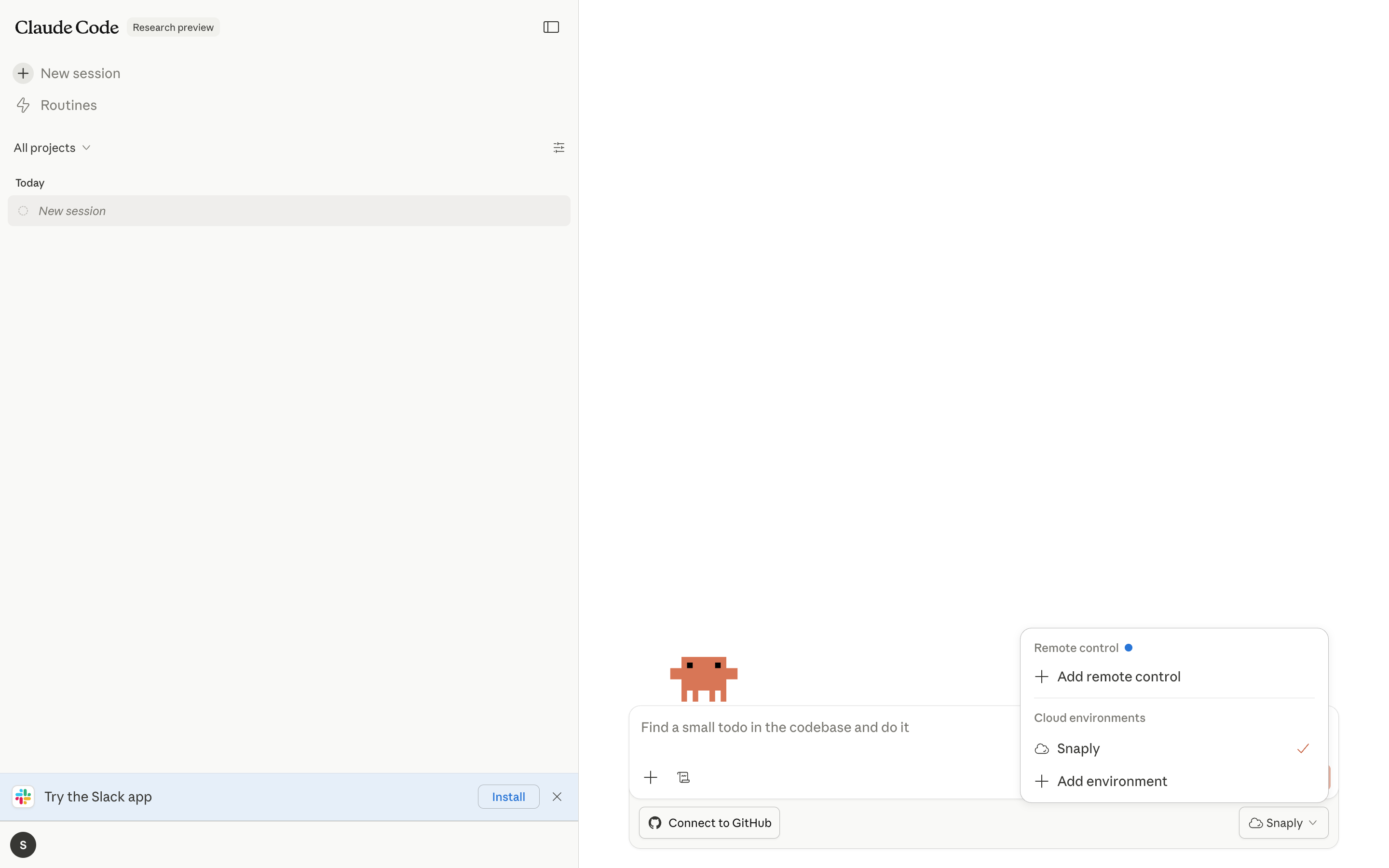This screenshot has width=1389, height=868.
Task: Click the Cloud environments heading
Action: coord(1089,718)
